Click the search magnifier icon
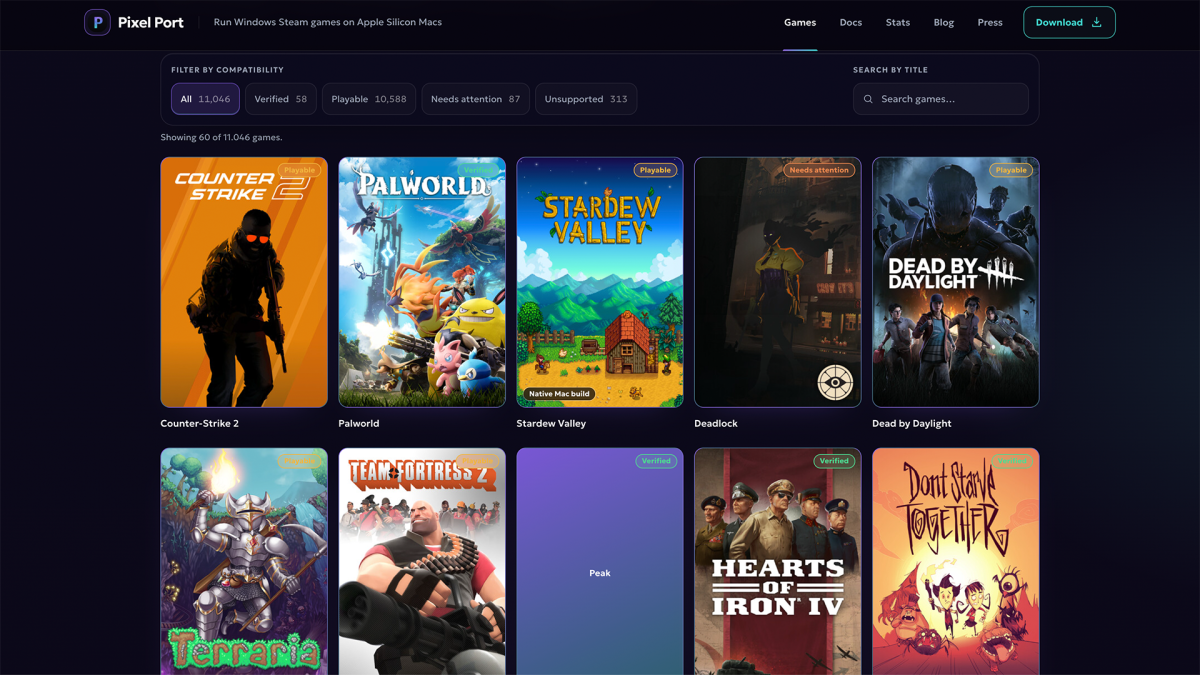 pos(868,99)
